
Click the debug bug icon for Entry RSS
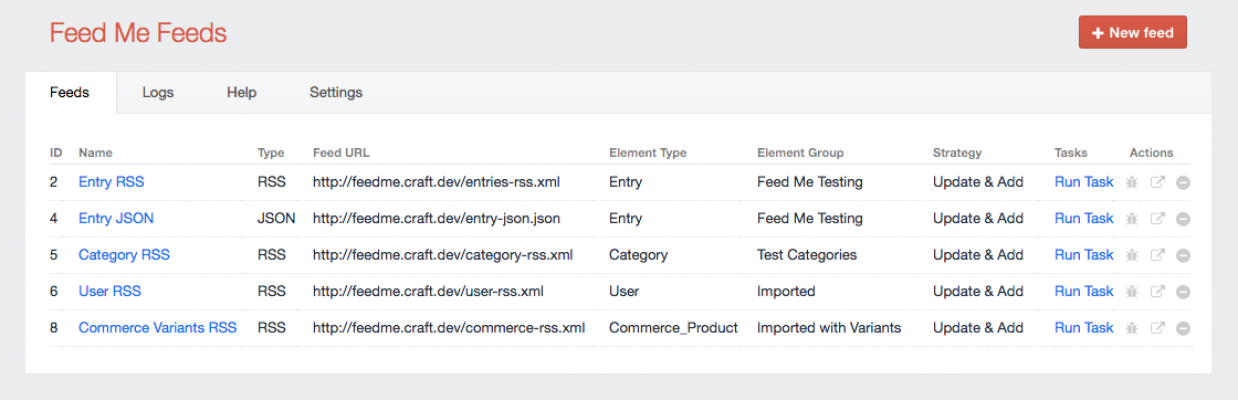pyautogui.click(x=1132, y=183)
